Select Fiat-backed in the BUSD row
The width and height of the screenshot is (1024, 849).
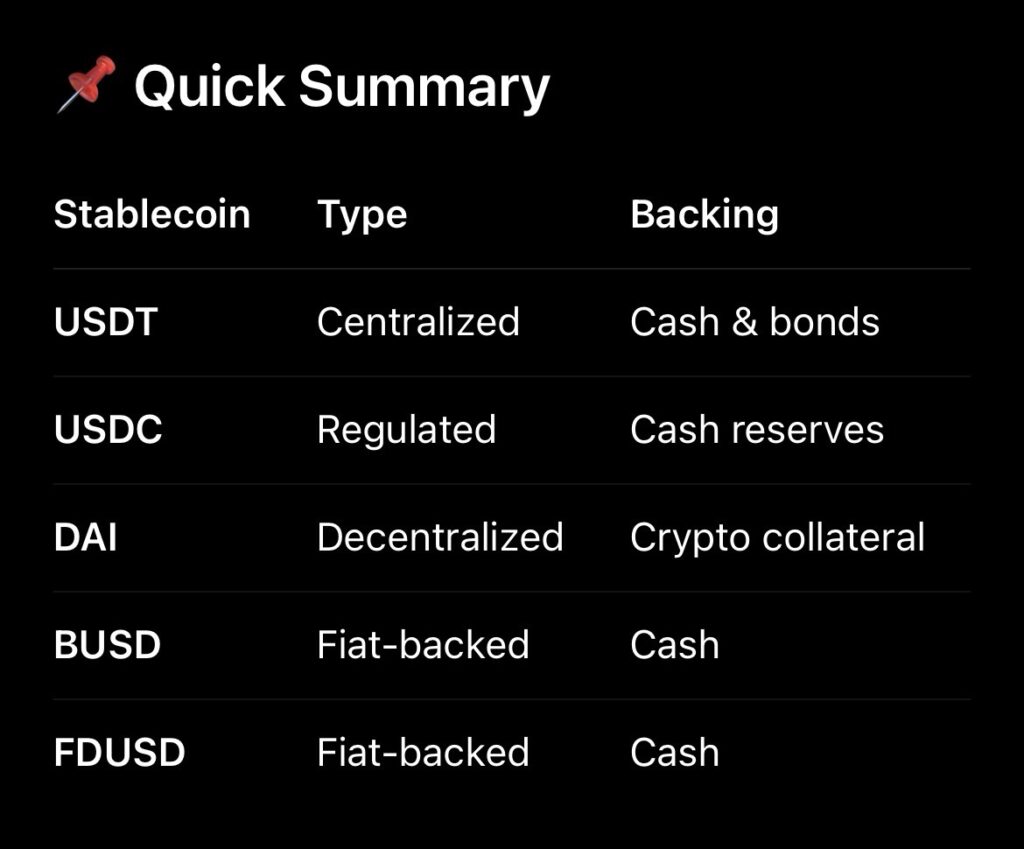pos(423,645)
